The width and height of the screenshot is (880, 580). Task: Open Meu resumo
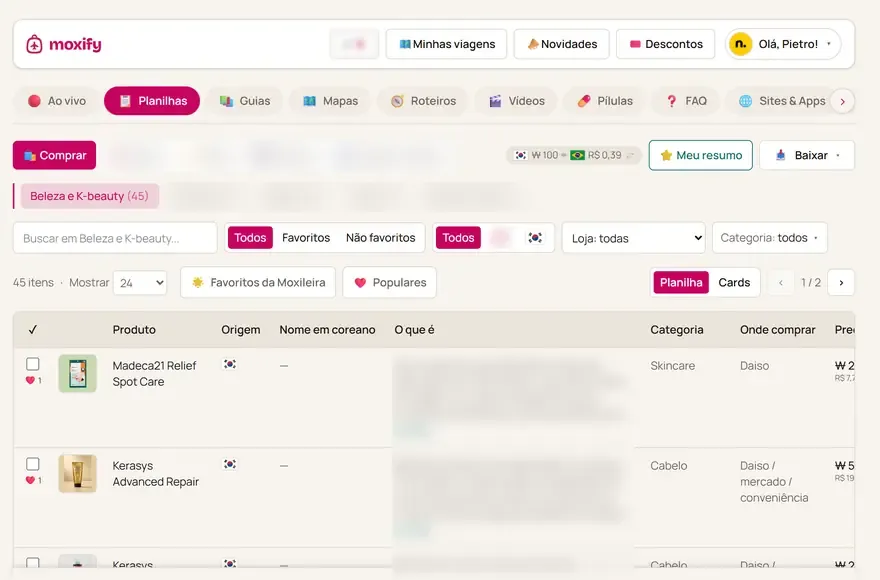click(700, 155)
